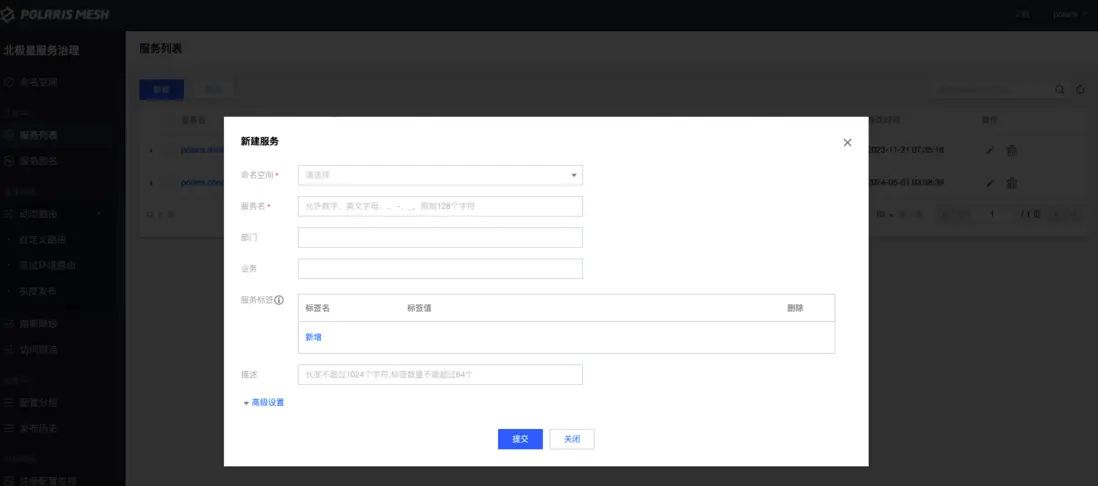Image resolution: width=1098 pixels, height=486 pixels.
Task: Click the 关闭 button
Action: tap(572, 439)
